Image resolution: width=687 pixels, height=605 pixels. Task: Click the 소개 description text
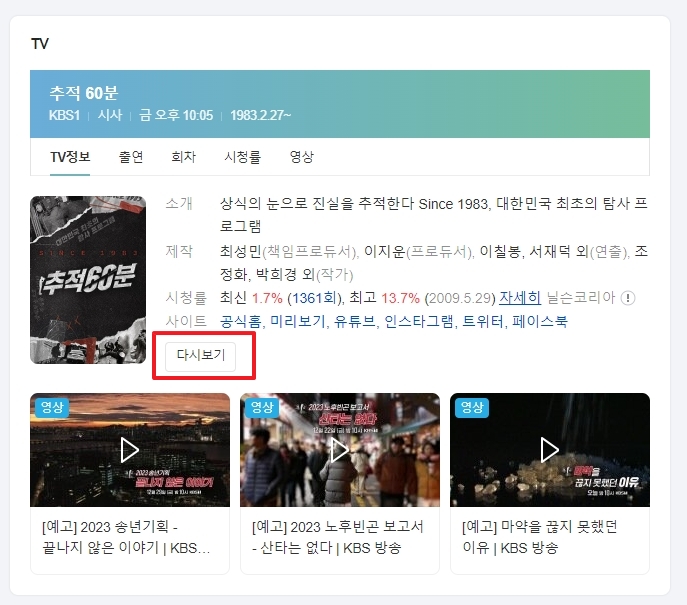coord(434,215)
